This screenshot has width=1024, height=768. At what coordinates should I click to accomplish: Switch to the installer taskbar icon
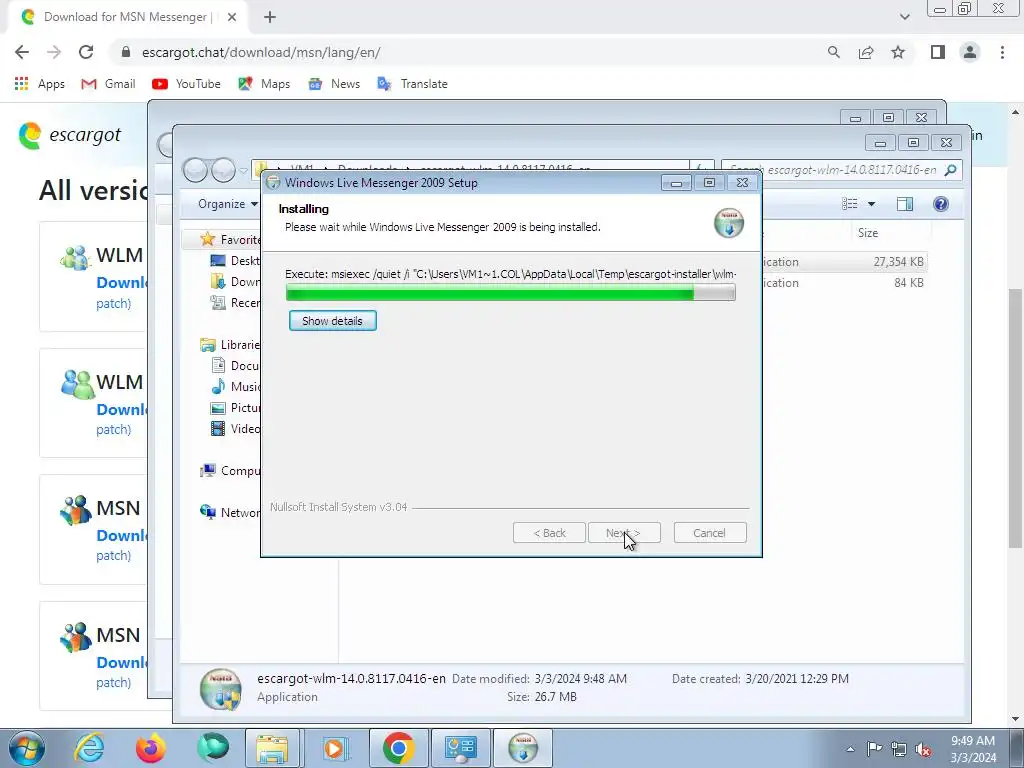522,748
